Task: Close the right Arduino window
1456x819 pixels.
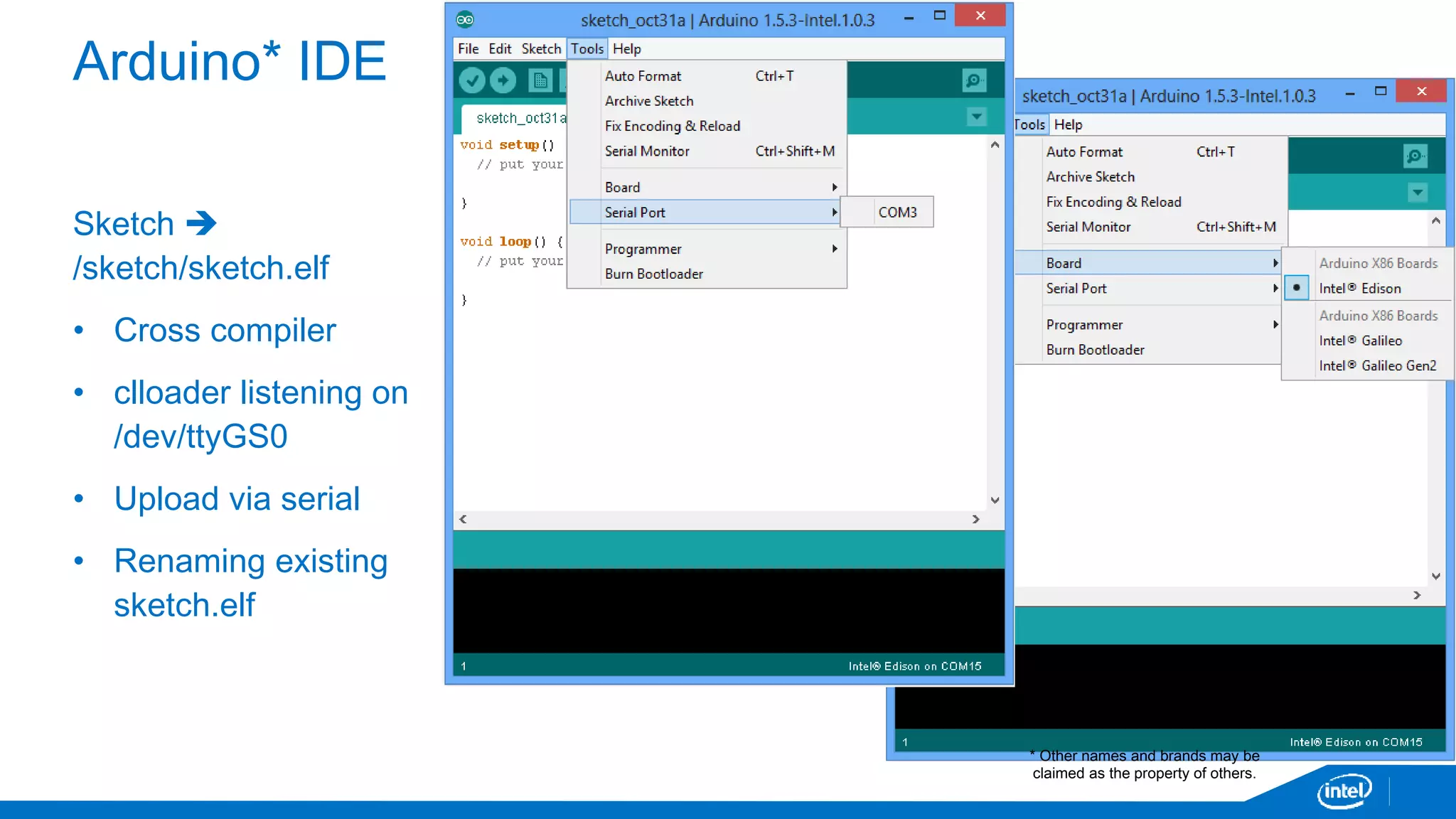Action: point(1422,91)
